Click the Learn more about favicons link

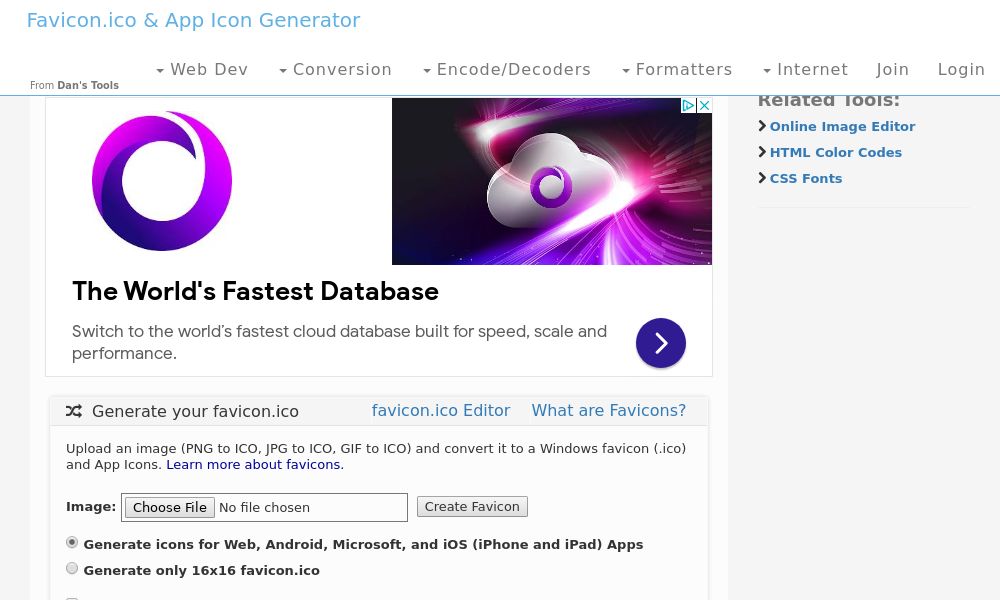point(253,464)
